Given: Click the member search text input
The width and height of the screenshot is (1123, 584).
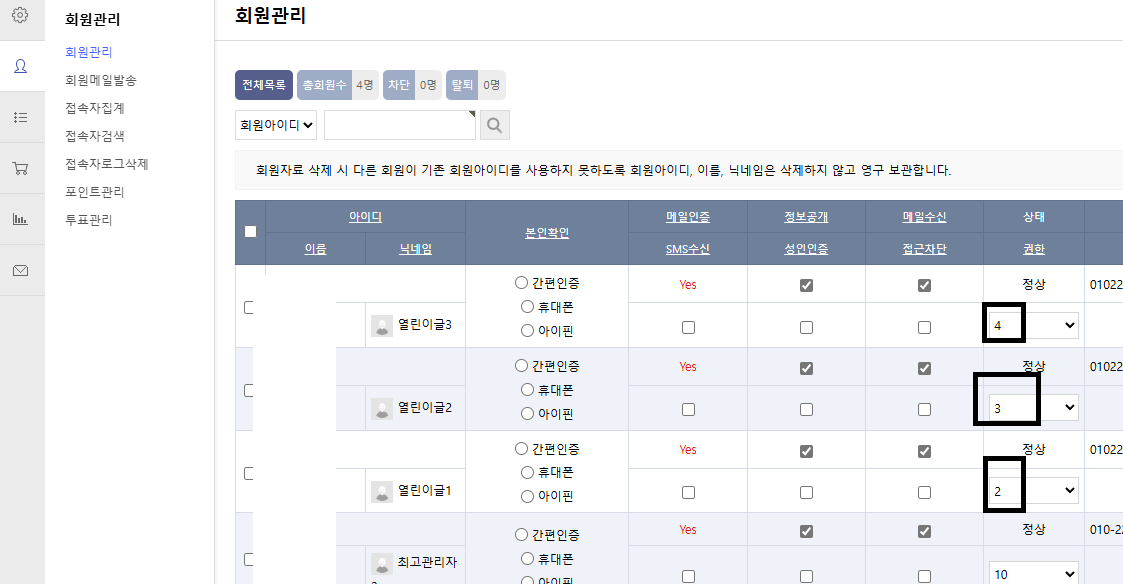Looking at the screenshot, I should (x=399, y=125).
